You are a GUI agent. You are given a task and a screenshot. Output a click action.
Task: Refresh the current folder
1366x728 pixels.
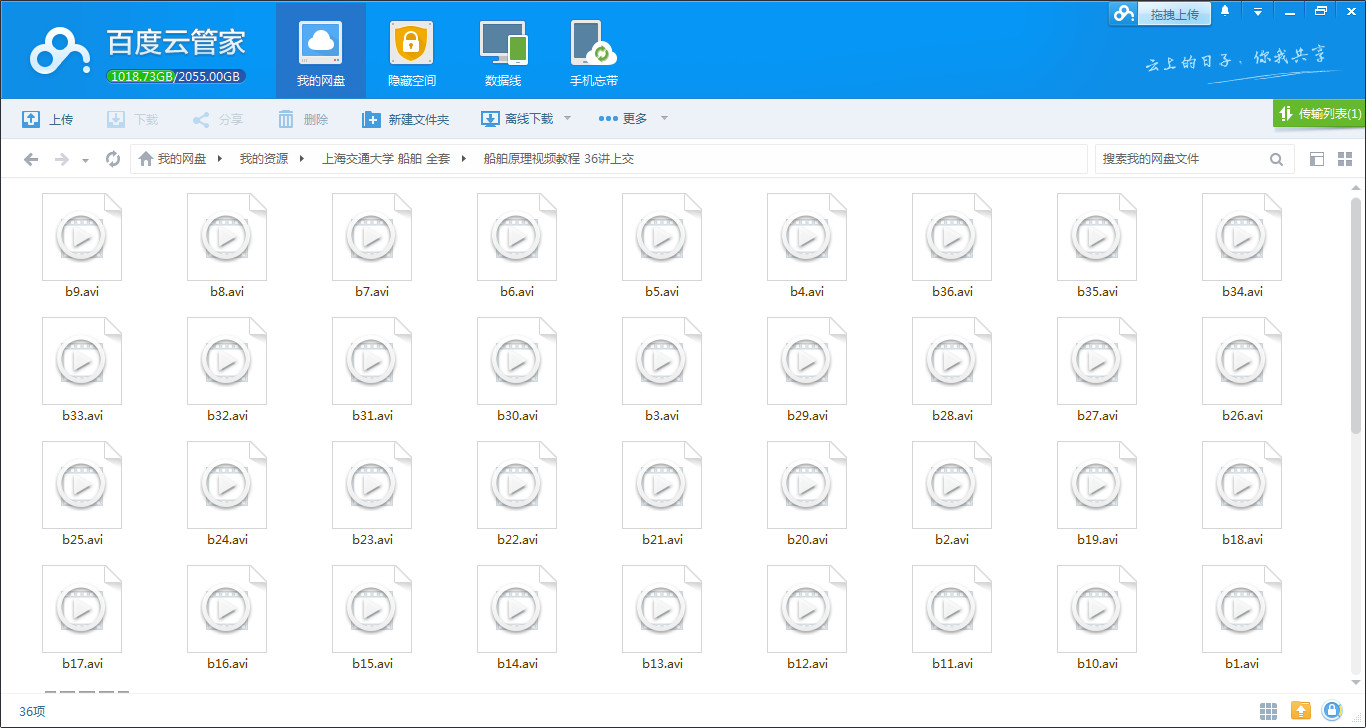click(x=113, y=159)
